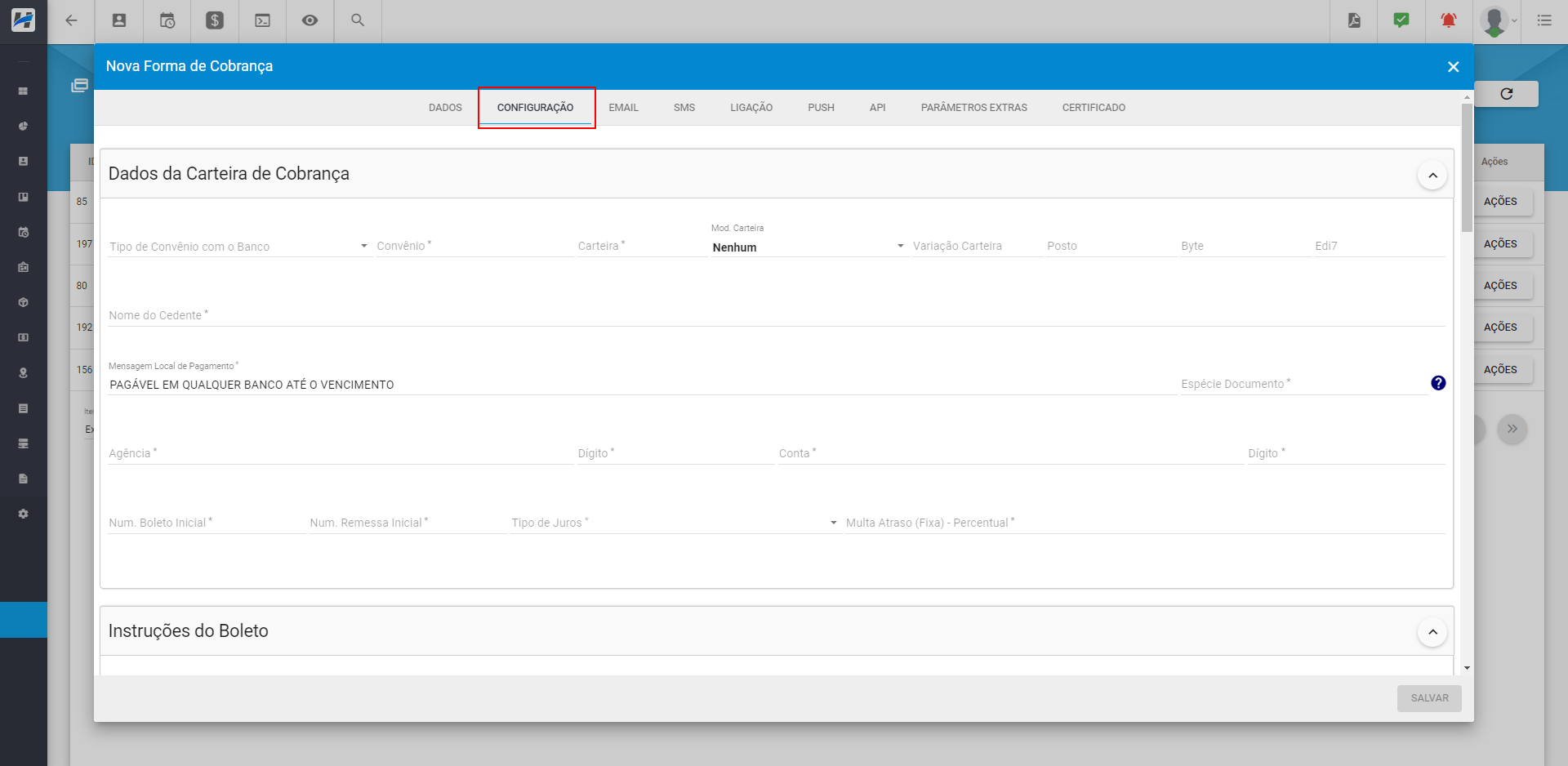
Task: Close the Nova Forma de Cobrança dialog
Action: [1453, 67]
